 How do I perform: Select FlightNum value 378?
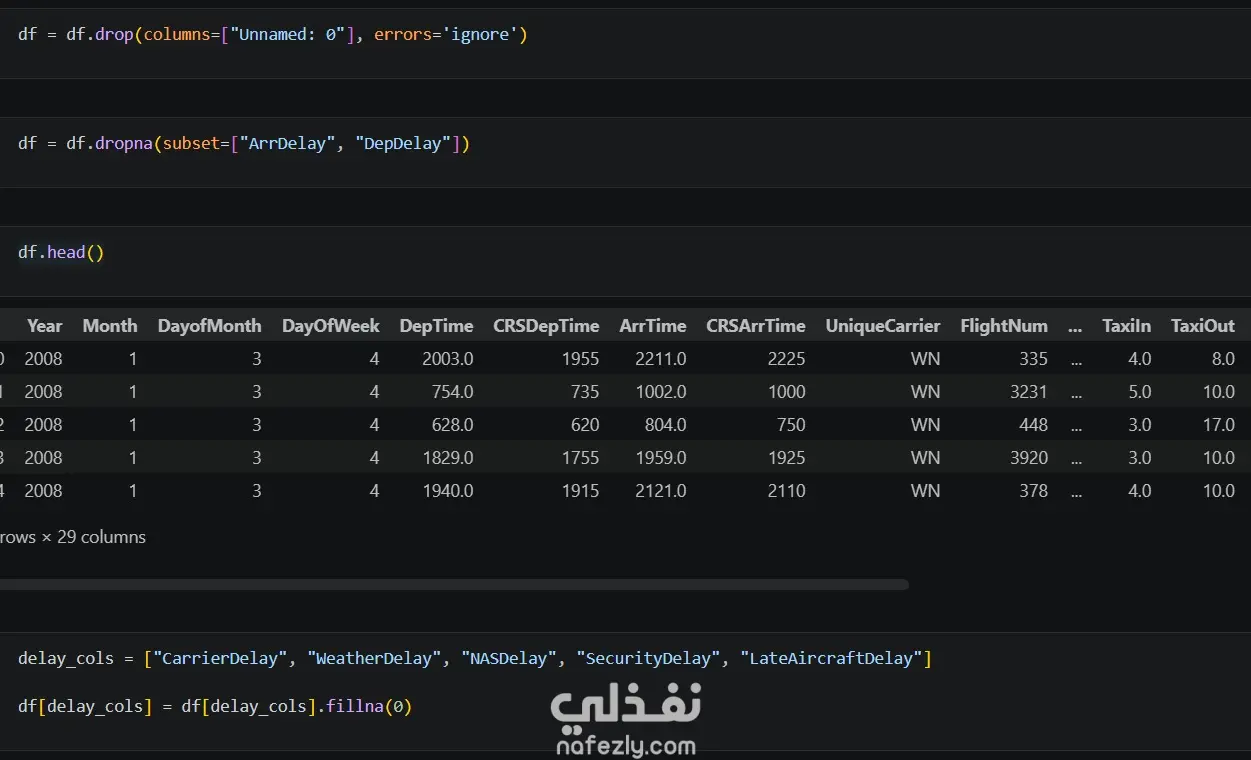pos(1034,491)
